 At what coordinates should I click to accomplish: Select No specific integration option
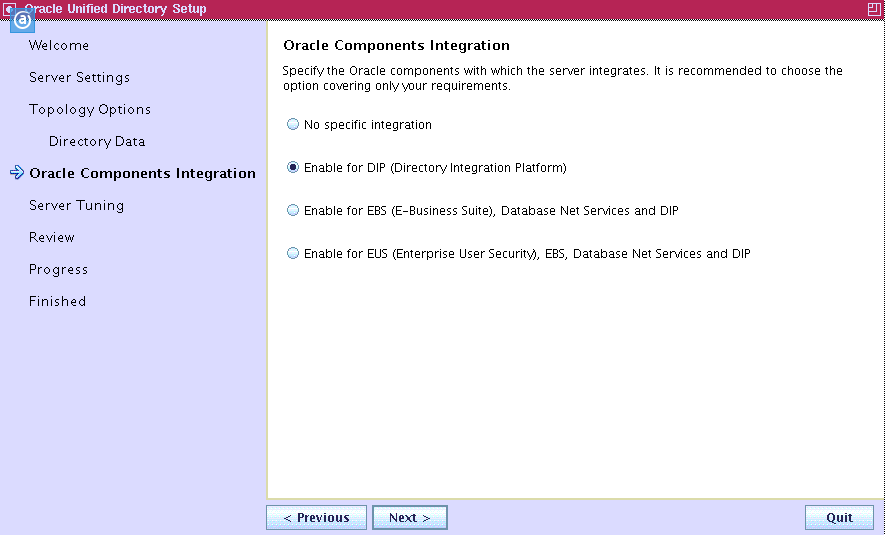[293, 125]
